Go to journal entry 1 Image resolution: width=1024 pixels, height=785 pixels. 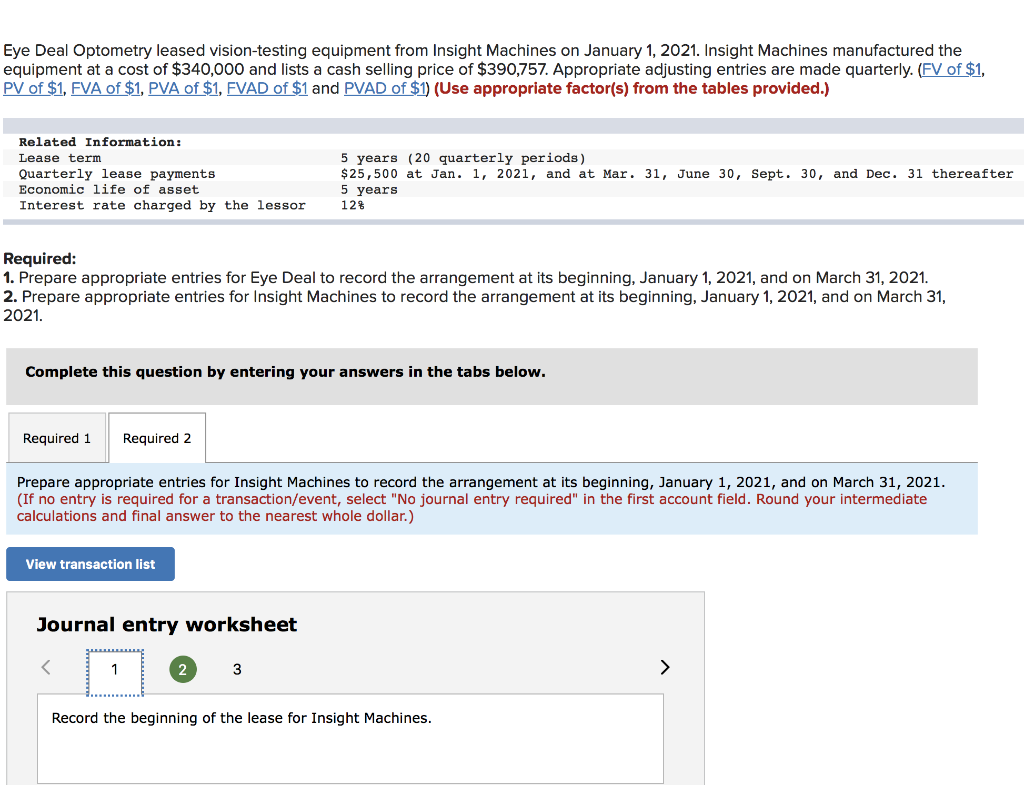click(x=115, y=672)
